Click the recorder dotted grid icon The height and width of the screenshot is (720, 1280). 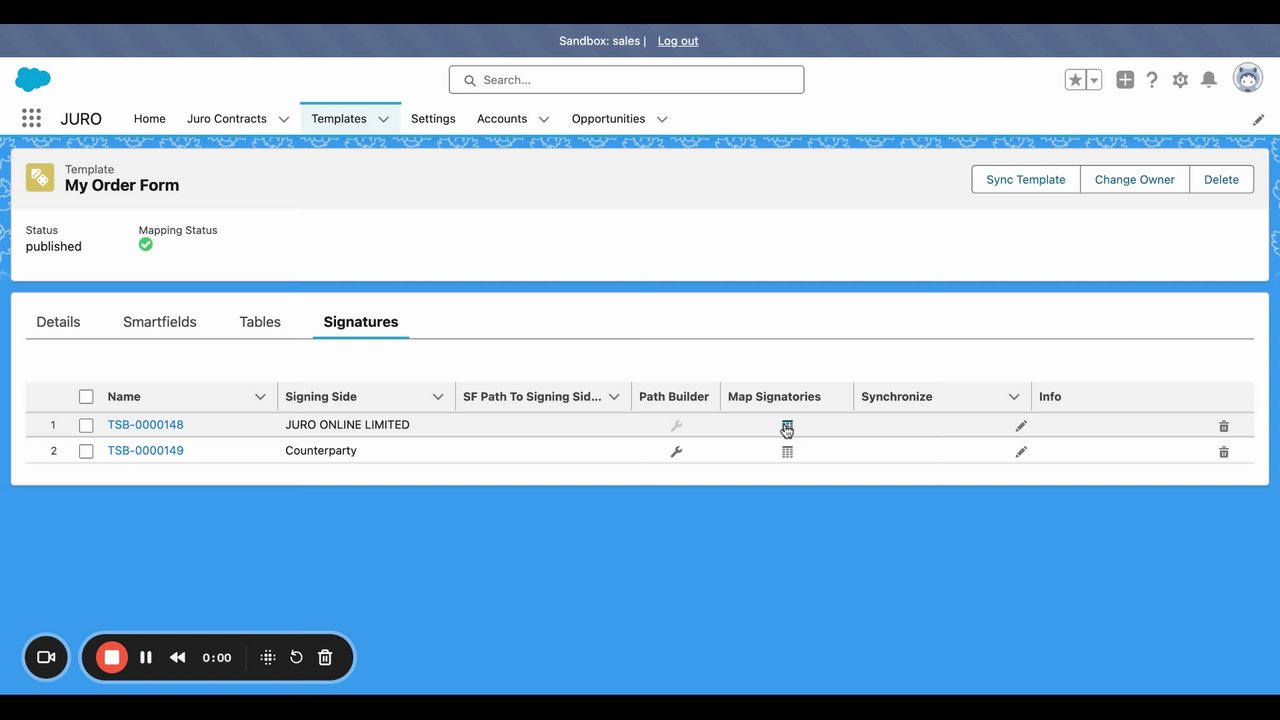tap(267, 657)
